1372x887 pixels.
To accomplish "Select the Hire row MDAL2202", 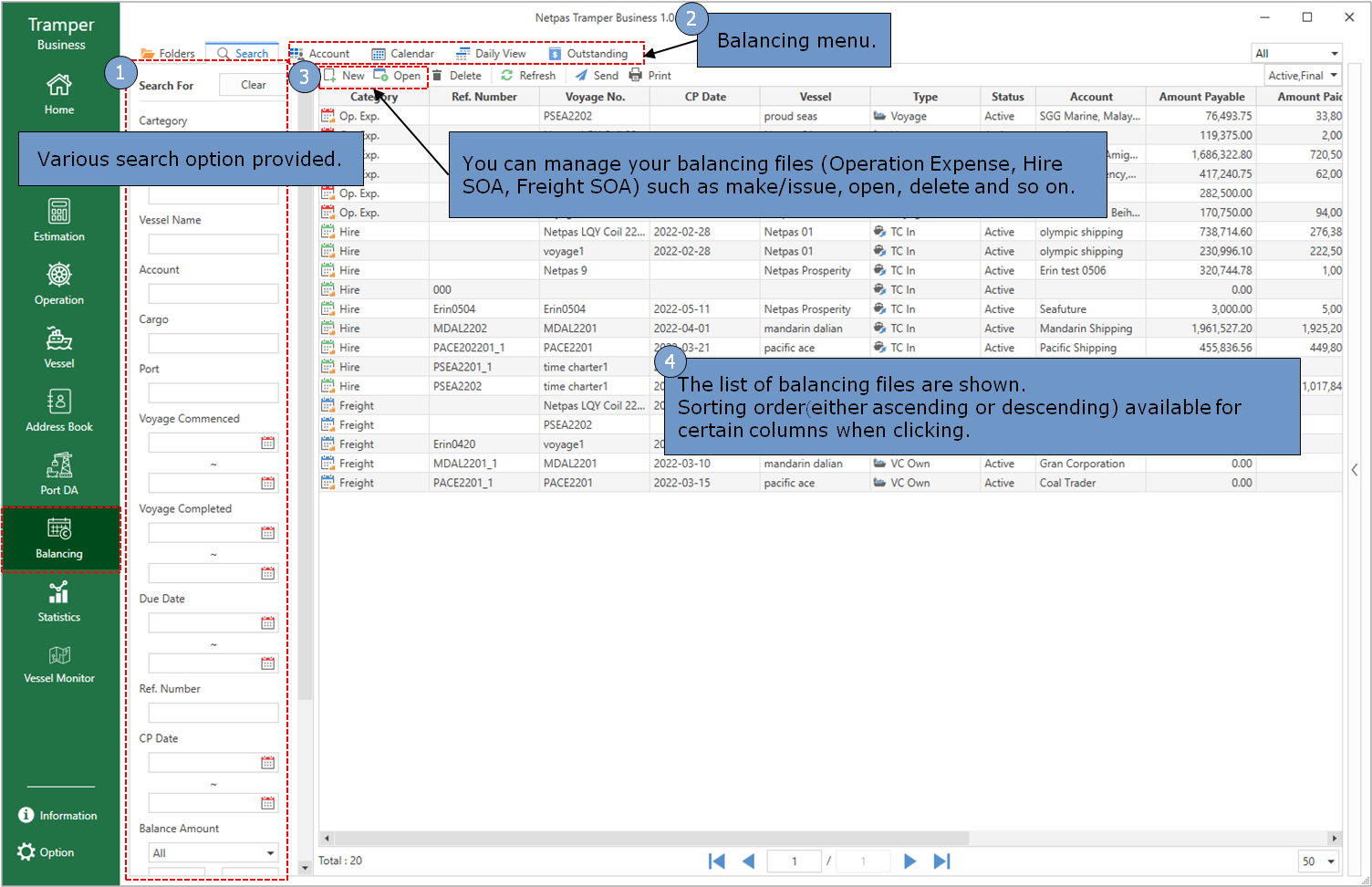I will tap(830, 329).
